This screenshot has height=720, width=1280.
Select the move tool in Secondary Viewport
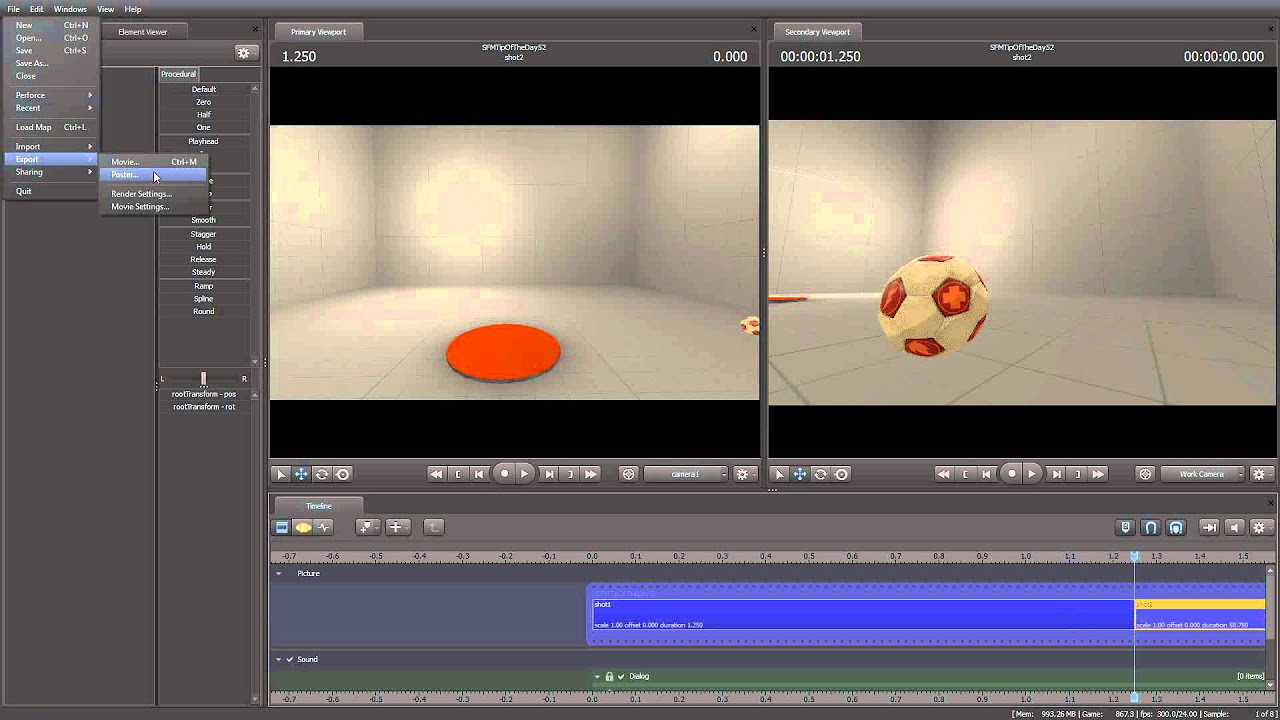(800, 474)
